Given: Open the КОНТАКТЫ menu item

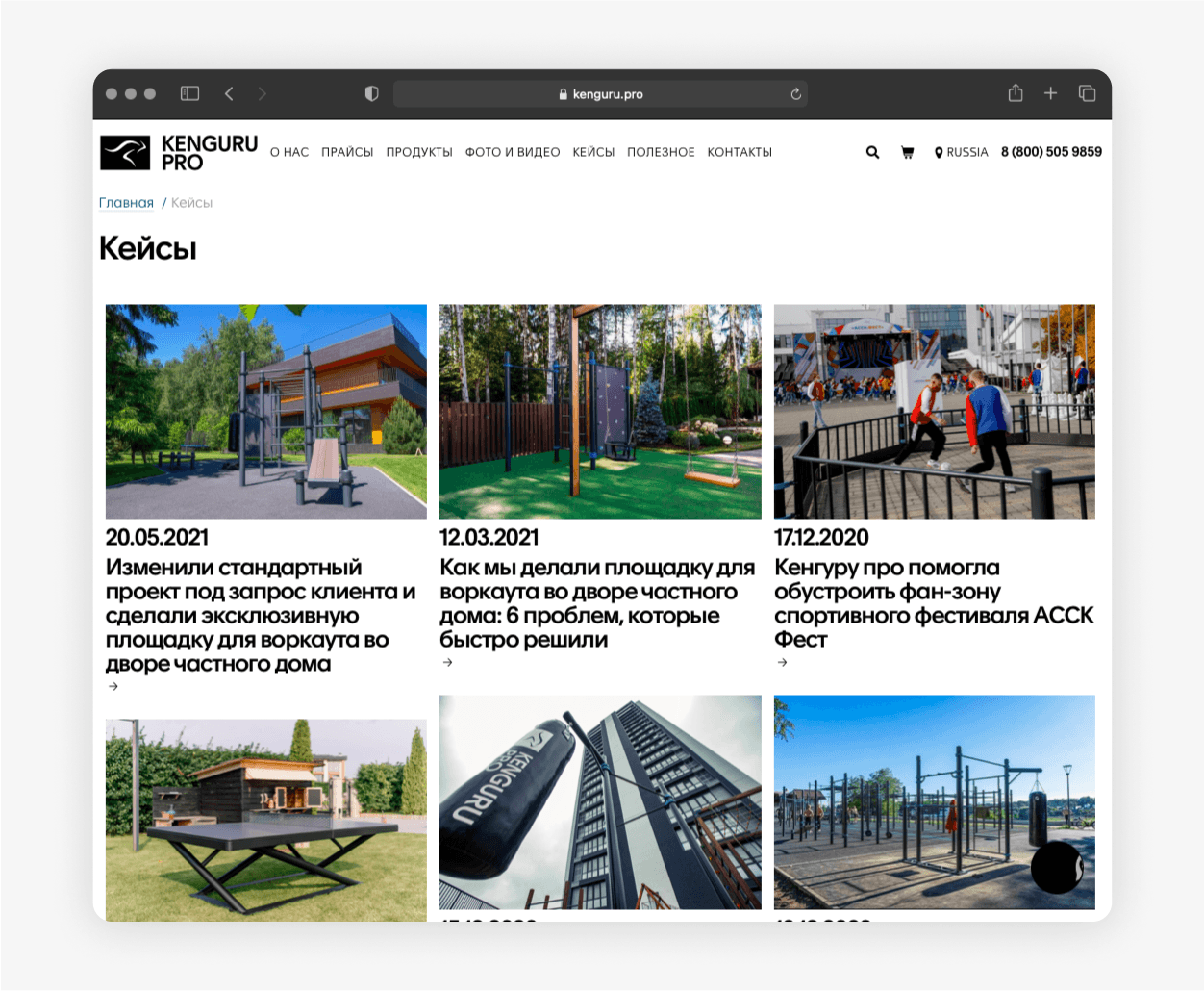Looking at the screenshot, I should (740, 152).
